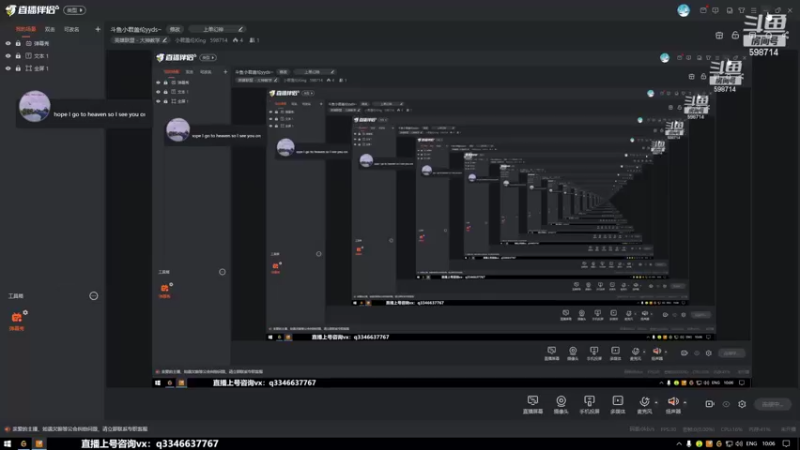
Task: Toggle the preview eye icon beside settings gear
Action: coord(726,404)
